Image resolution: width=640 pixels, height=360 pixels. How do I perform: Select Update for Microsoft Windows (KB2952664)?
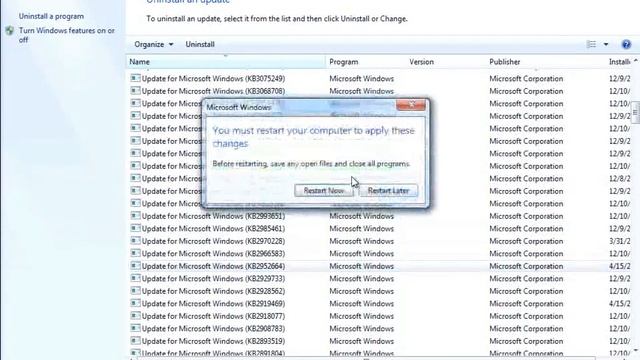(213, 266)
